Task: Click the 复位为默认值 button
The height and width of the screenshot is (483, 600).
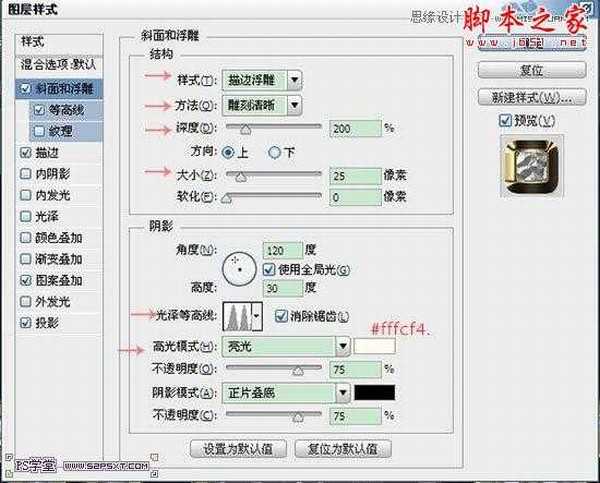Action: (343, 449)
